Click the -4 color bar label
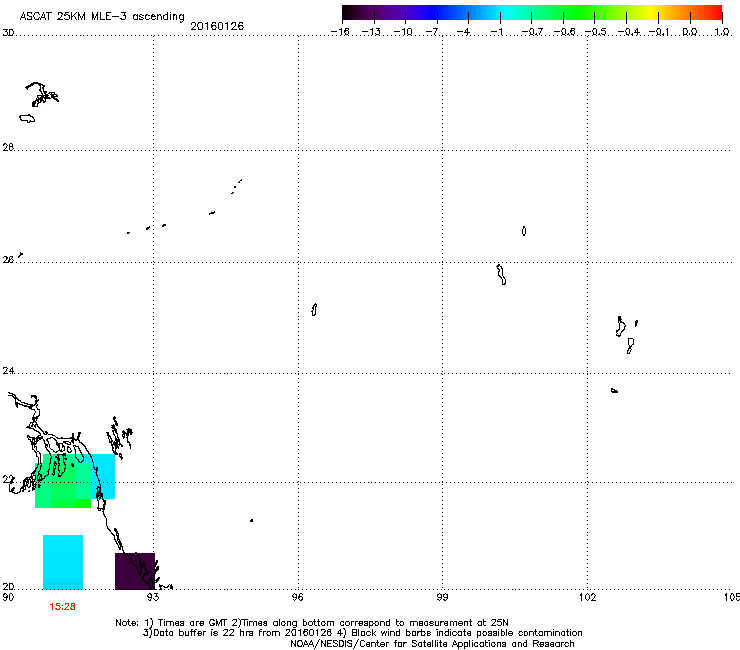The image size is (740, 650). click(x=464, y=32)
